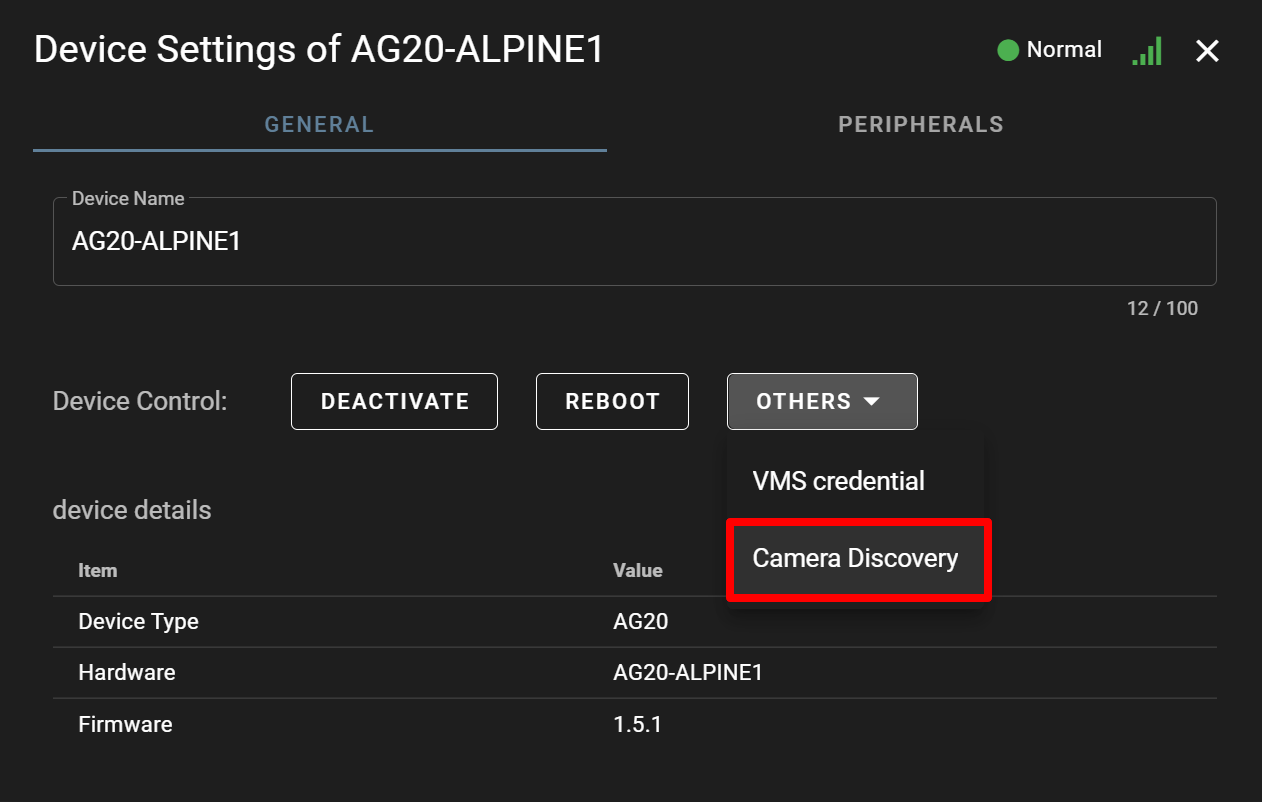Click the Normal status label
The image size is (1262, 802).
pos(1064,50)
